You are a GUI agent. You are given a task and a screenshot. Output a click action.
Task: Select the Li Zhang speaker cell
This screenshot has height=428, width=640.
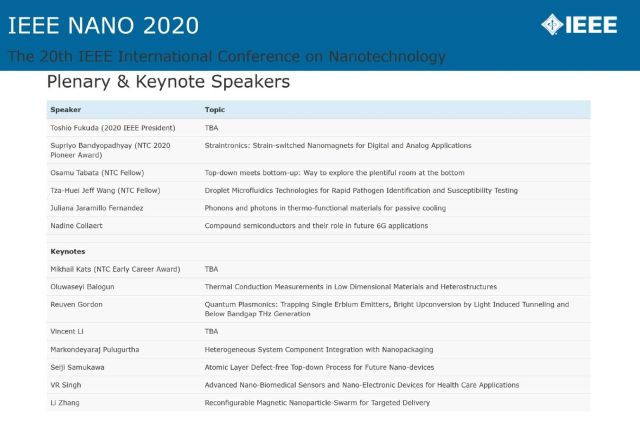point(65,403)
